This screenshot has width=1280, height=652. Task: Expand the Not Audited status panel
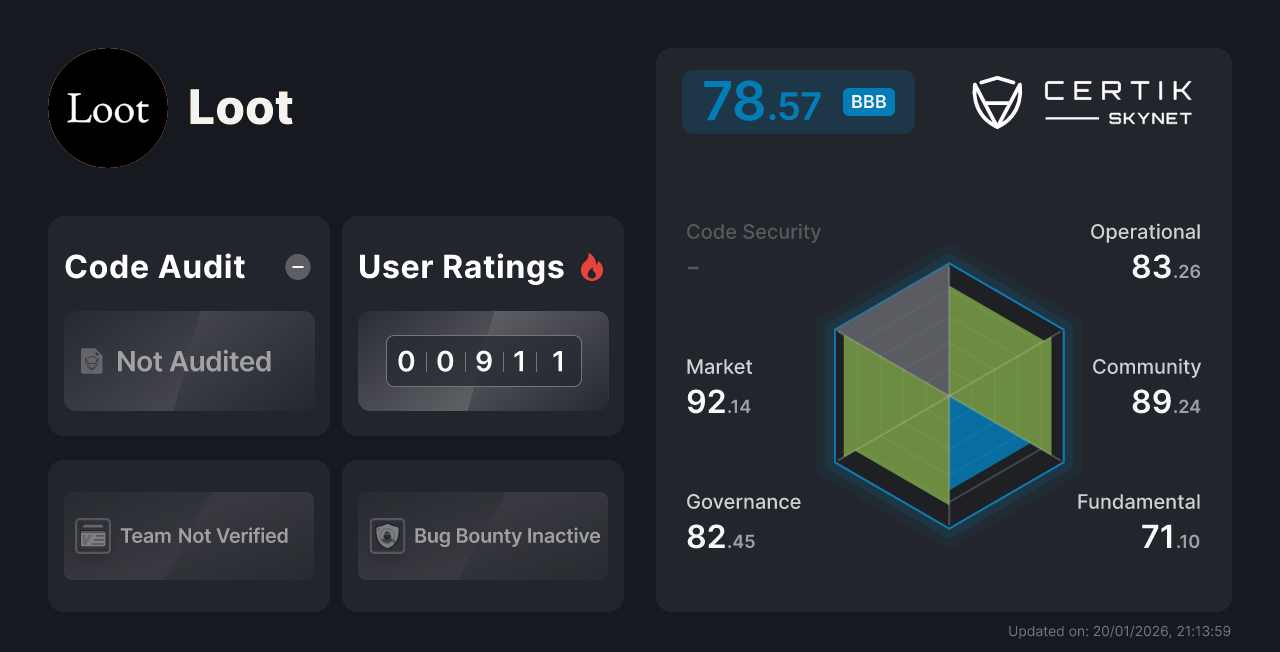coord(189,361)
